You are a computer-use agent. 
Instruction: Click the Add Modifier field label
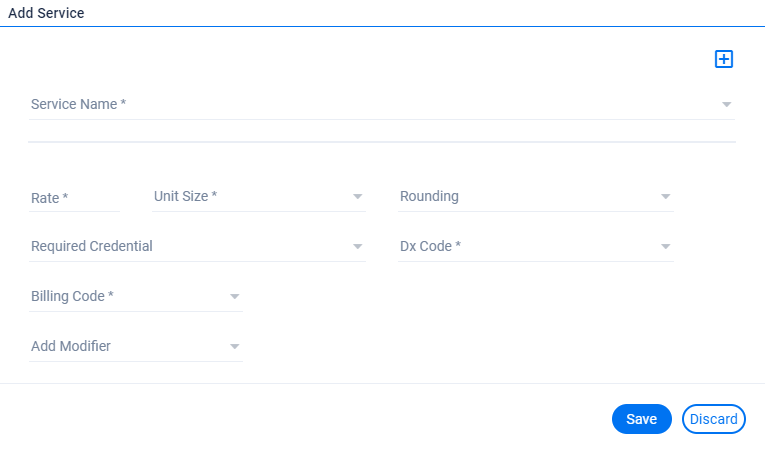click(71, 346)
